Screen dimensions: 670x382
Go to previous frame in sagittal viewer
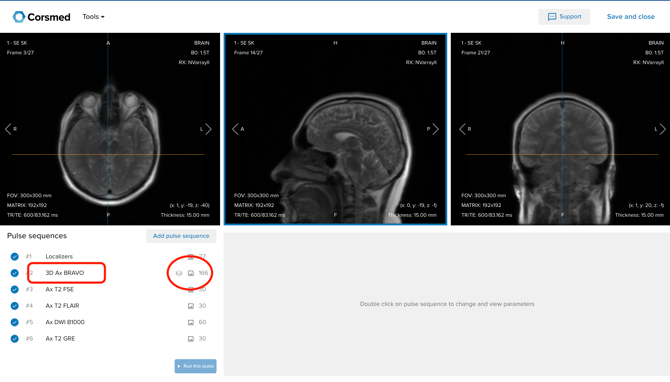(235, 129)
